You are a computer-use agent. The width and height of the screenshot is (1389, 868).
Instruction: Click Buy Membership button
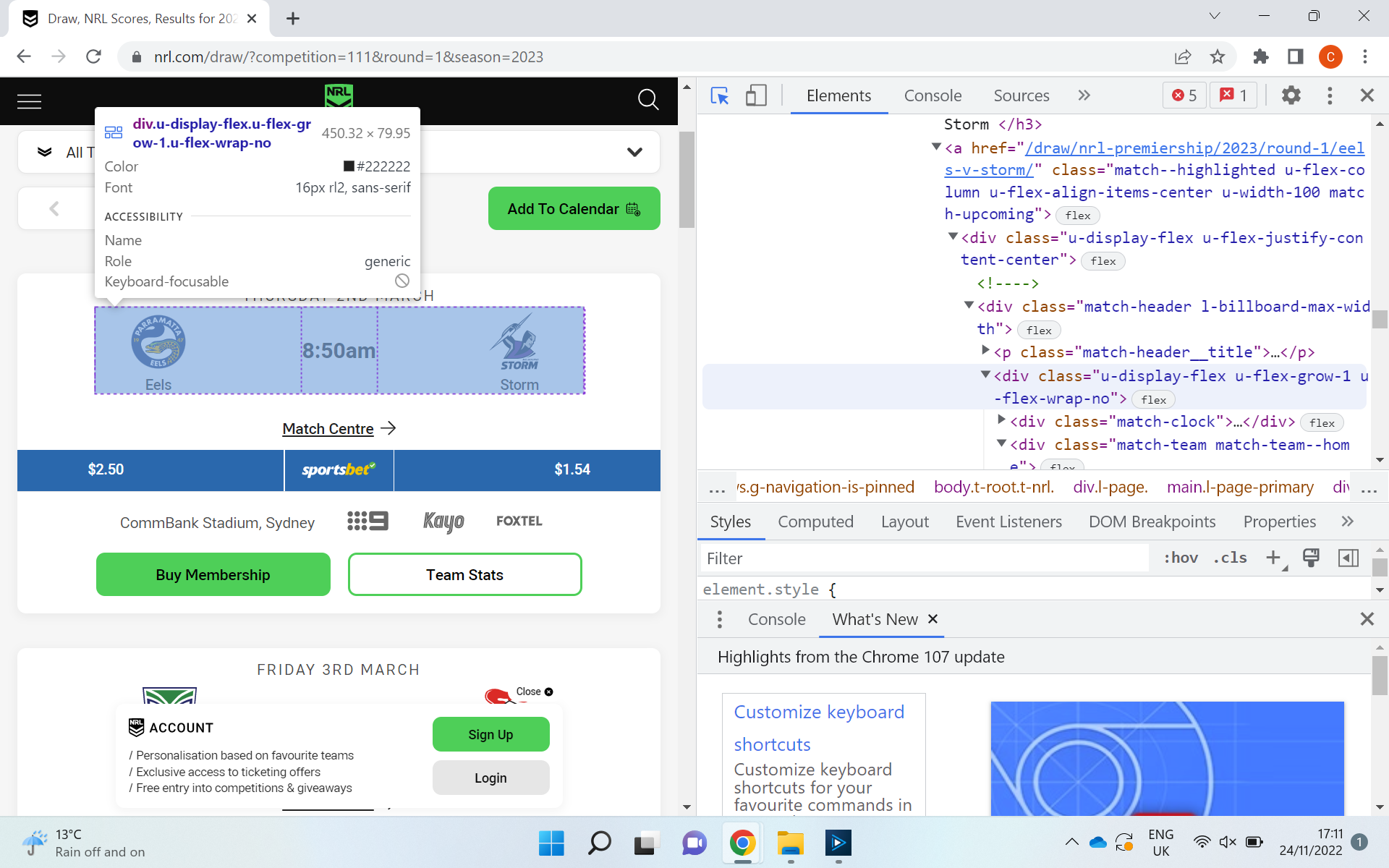tap(213, 574)
